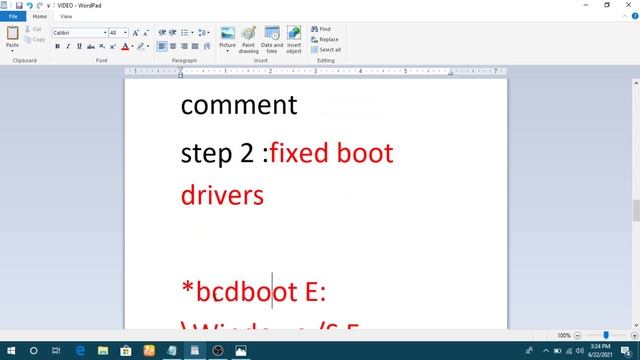Open the Customize Quick Access Toolbar arrow
The image size is (640, 360).
(49, 6)
